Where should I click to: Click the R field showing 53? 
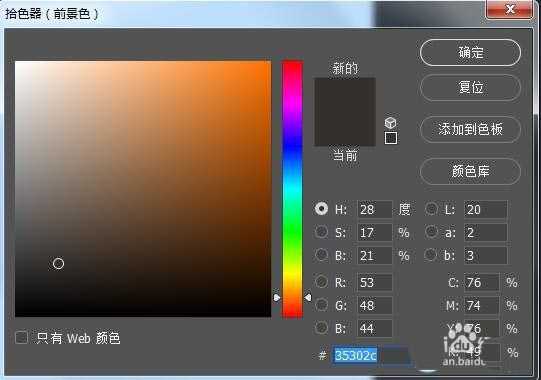coord(374,282)
